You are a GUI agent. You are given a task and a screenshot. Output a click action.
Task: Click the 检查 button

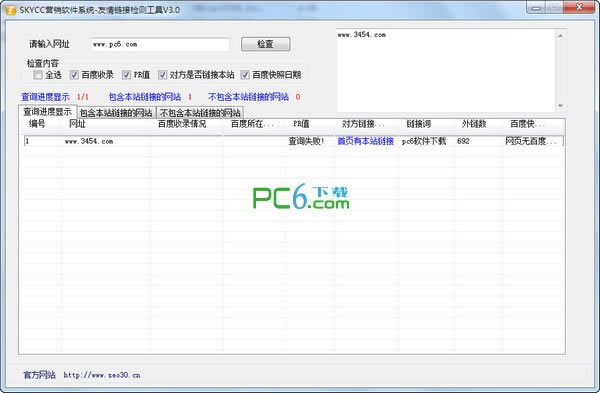[266, 44]
